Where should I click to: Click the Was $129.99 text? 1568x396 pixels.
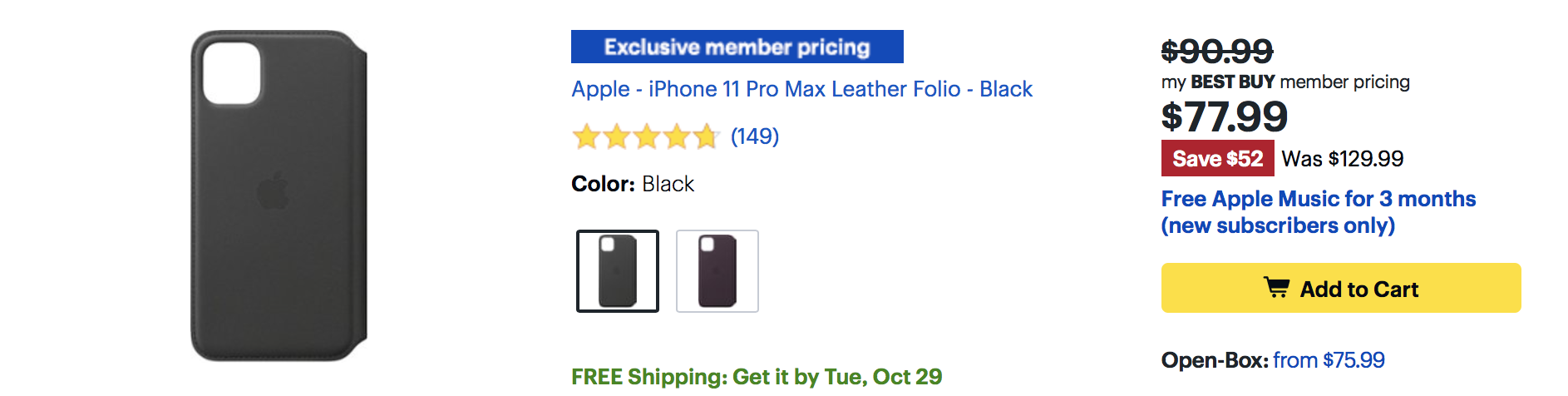(x=1342, y=159)
